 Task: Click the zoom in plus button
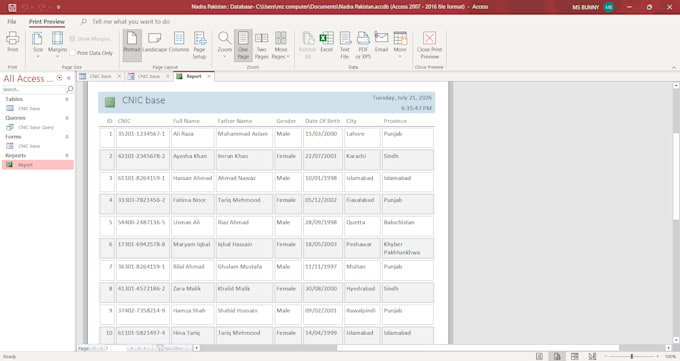(657, 356)
